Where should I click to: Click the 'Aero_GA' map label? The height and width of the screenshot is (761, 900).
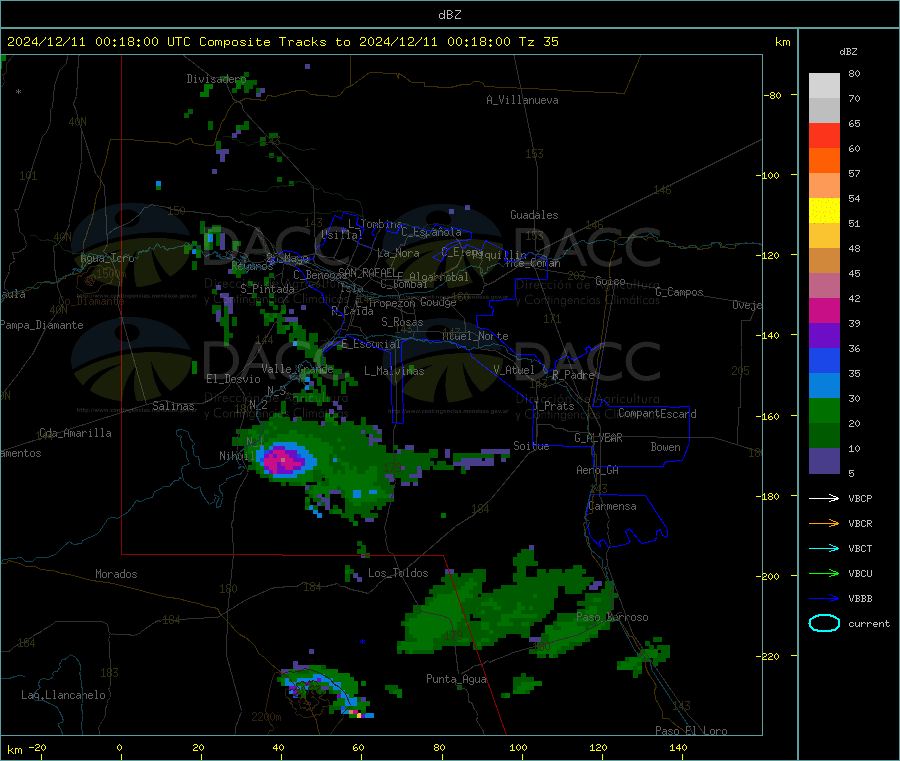[597, 471]
